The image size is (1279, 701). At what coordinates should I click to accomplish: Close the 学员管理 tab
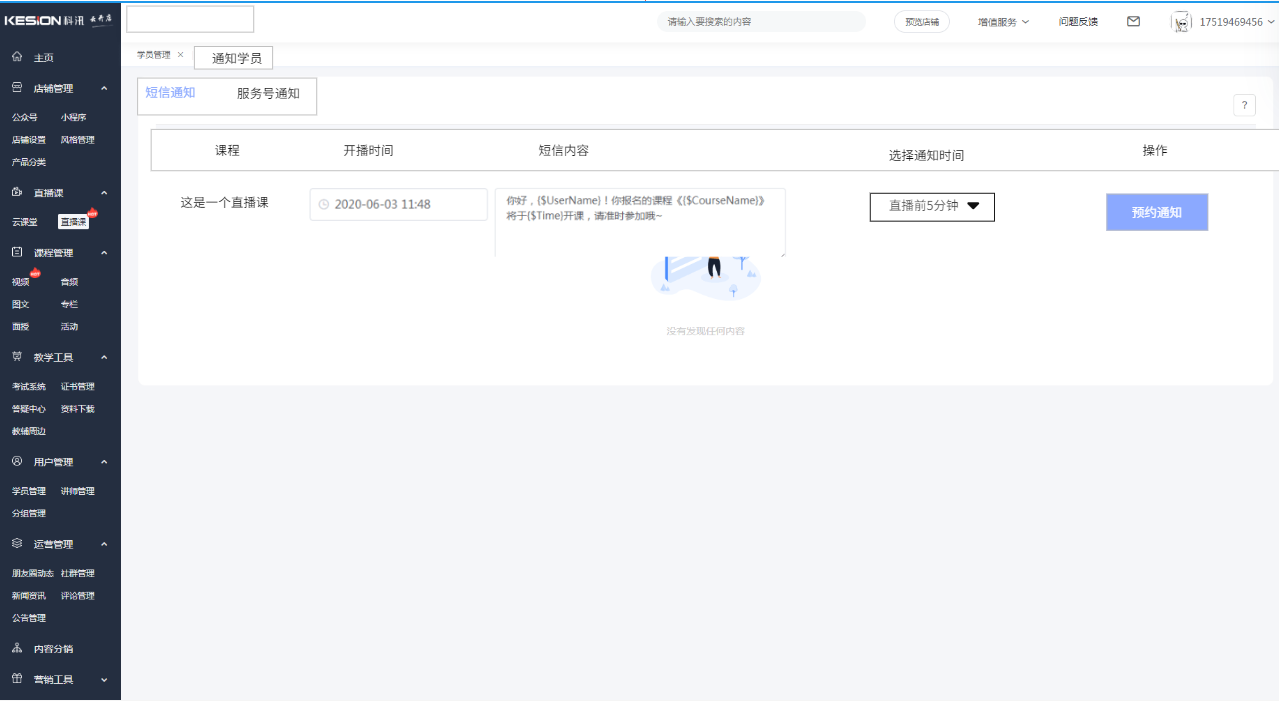180,55
